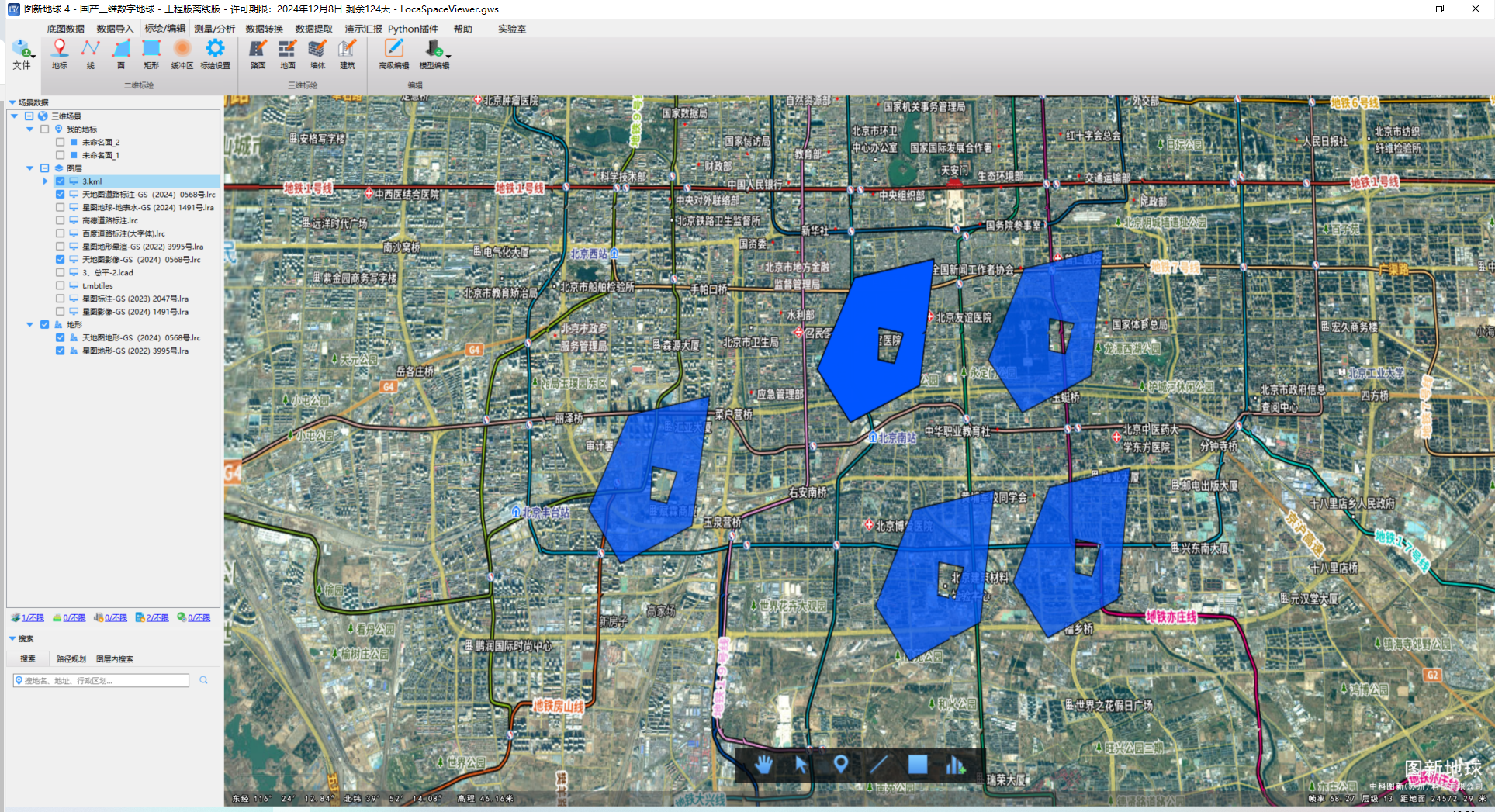Enable 百度道路标注(大字体).lrc checkbox
The image size is (1495, 812).
tap(60, 233)
